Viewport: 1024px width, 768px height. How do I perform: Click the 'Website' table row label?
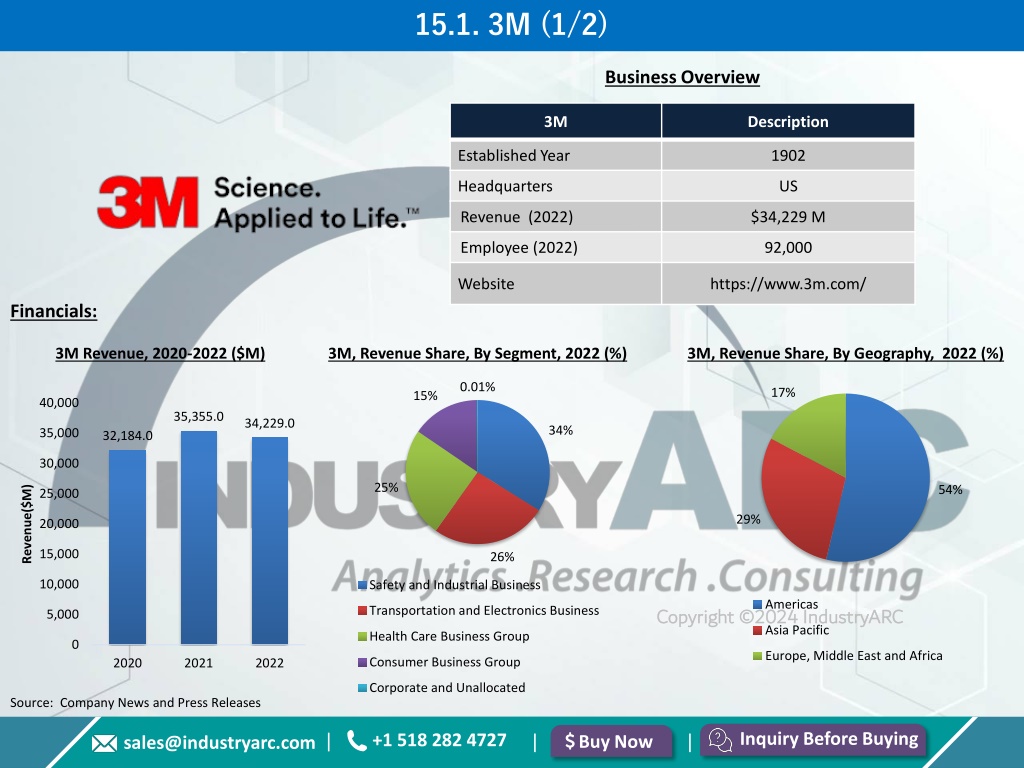[x=556, y=283]
